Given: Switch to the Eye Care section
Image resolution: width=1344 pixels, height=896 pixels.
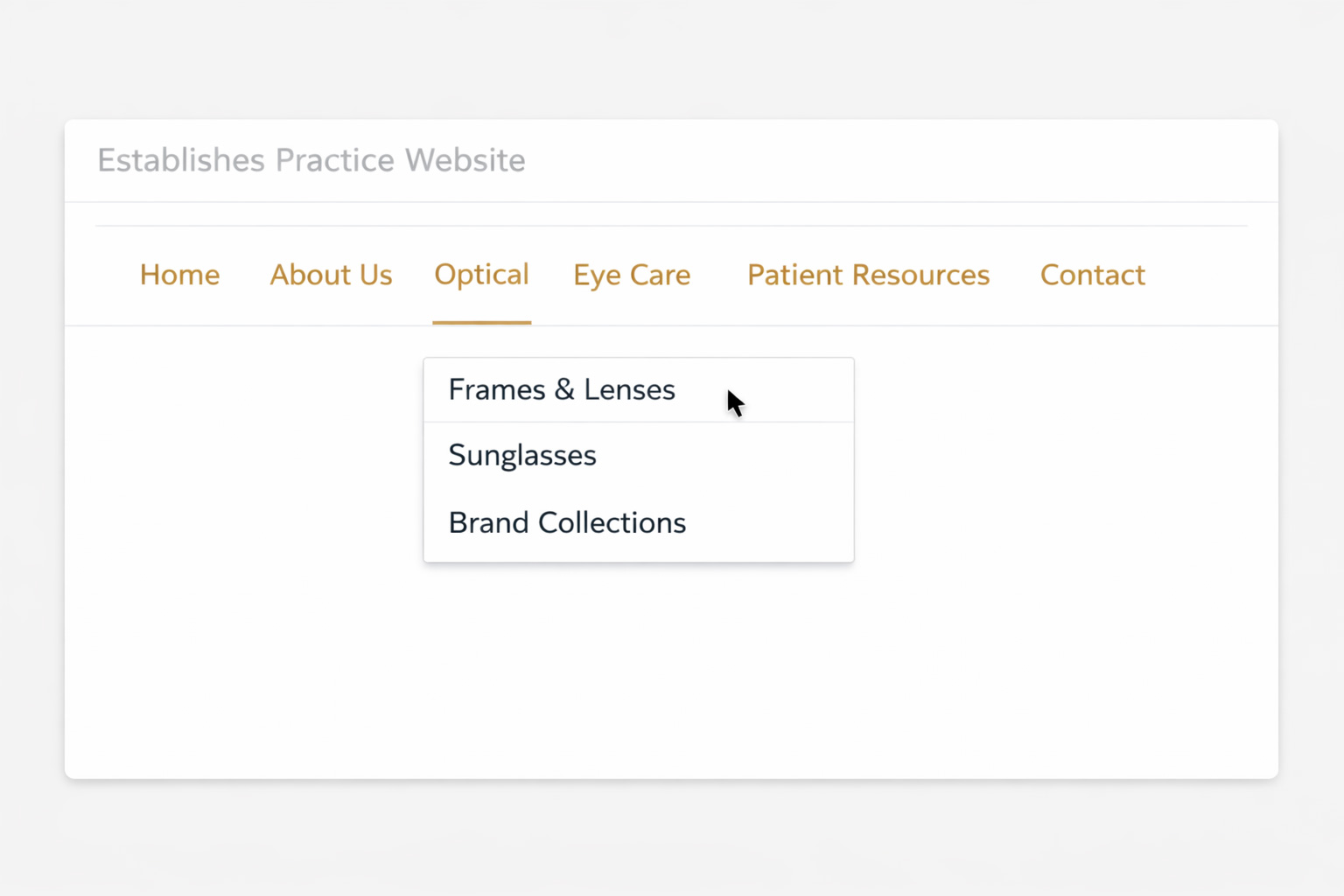Looking at the screenshot, I should (632, 274).
